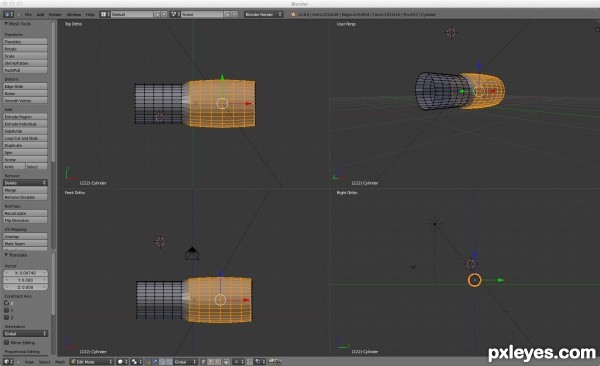Open the Select menu in 3D header
This screenshot has height=366, width=600.
(44, 361)
